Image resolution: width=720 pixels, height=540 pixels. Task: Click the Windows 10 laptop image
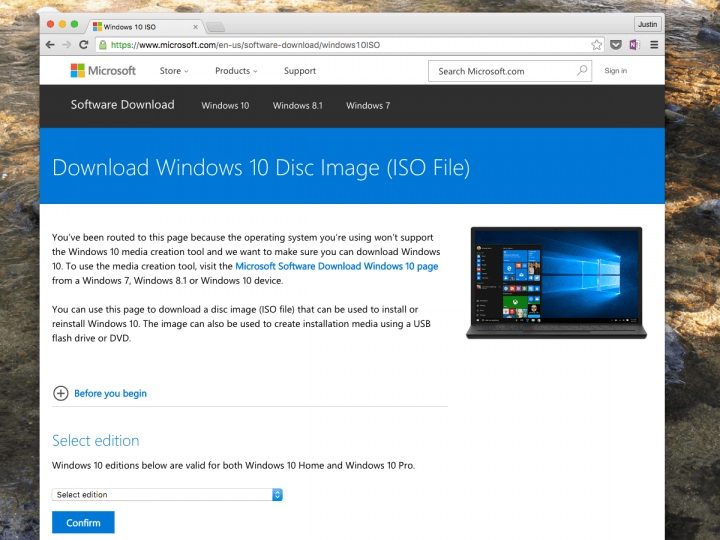[557, 283]
